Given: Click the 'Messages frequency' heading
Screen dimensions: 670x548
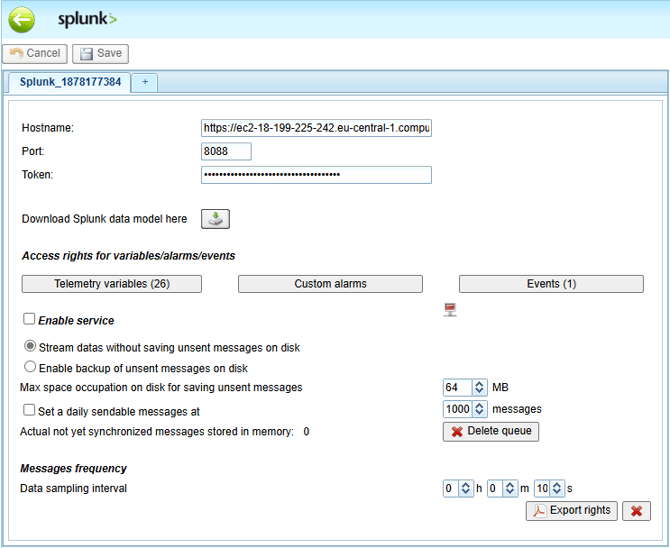Looking at the screenshot, I should 73,468.
